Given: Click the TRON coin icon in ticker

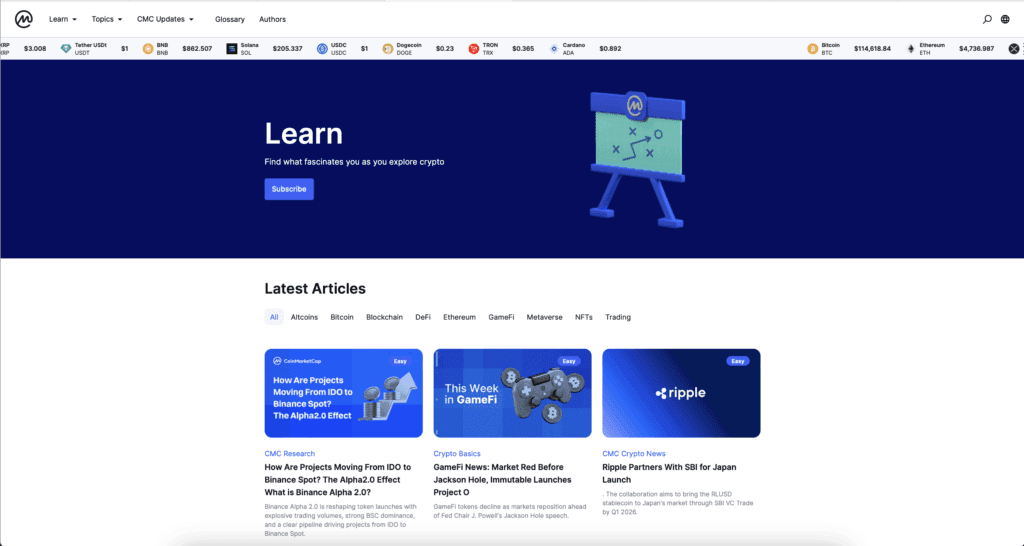Looking at the screenshot, I should 473,48.
